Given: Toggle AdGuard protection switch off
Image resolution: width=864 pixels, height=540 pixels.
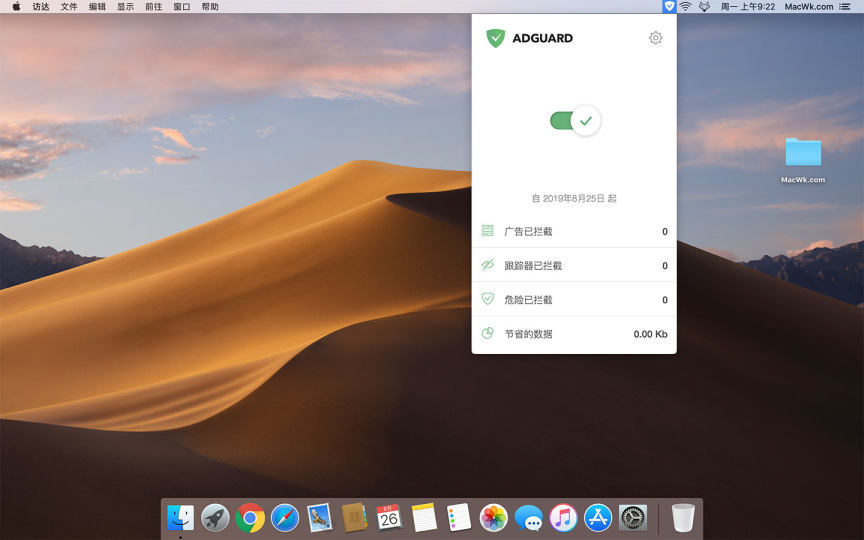Looking at the screenshot, I should coord(575,121).
